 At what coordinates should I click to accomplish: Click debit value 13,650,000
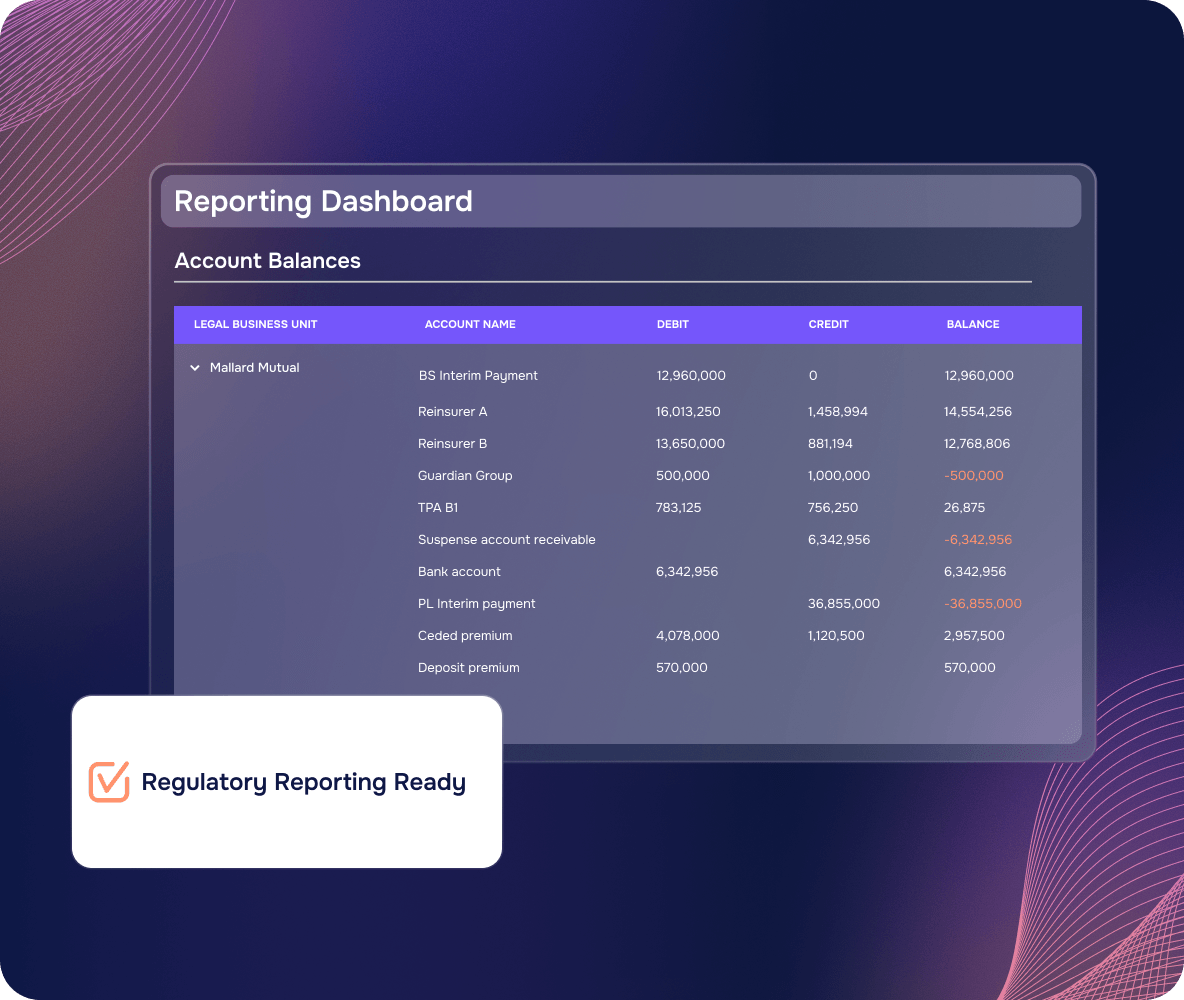[x=690, y=444]
